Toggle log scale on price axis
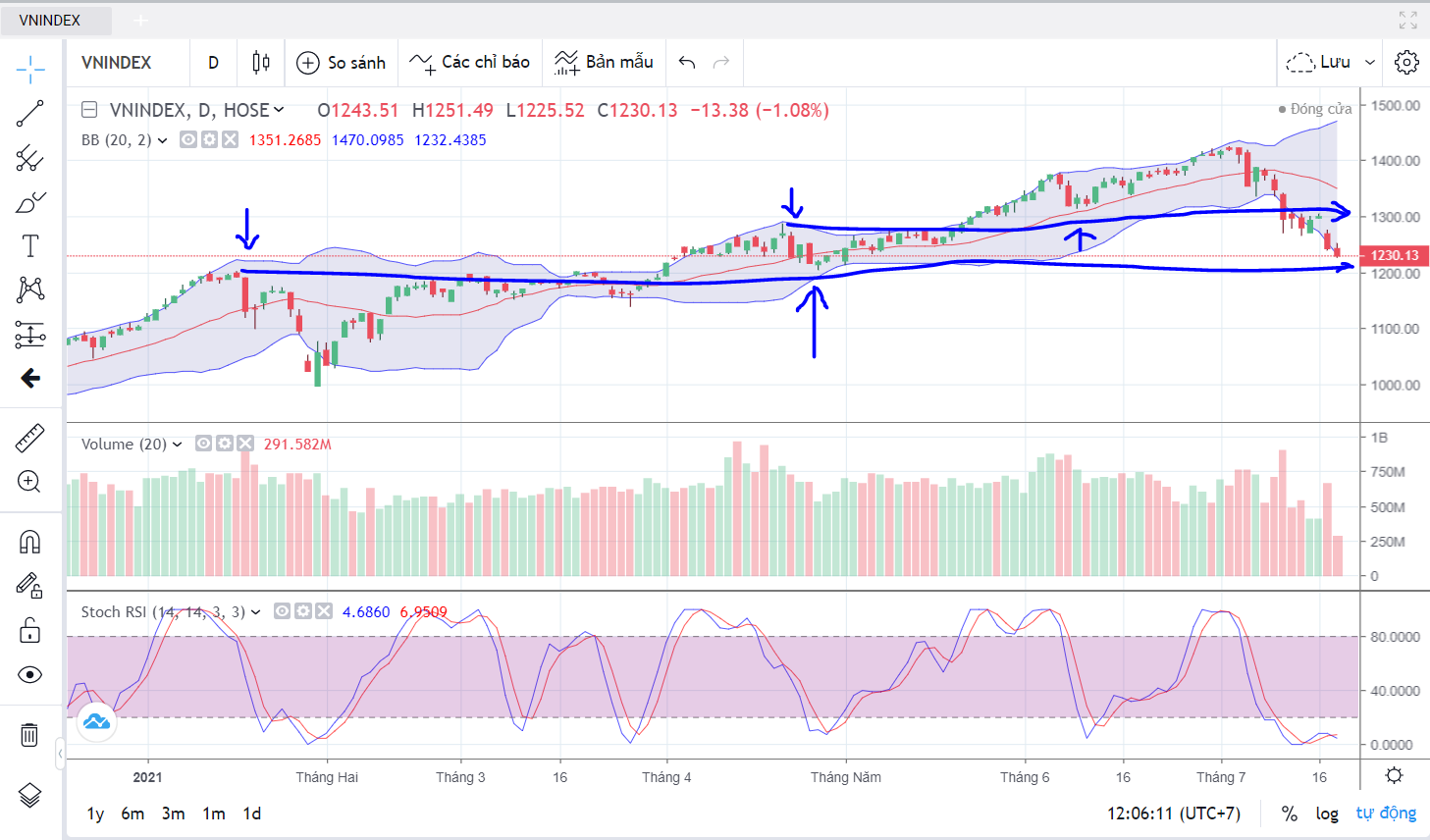Screen dimensions: 1430x840 coord(1327,814)
